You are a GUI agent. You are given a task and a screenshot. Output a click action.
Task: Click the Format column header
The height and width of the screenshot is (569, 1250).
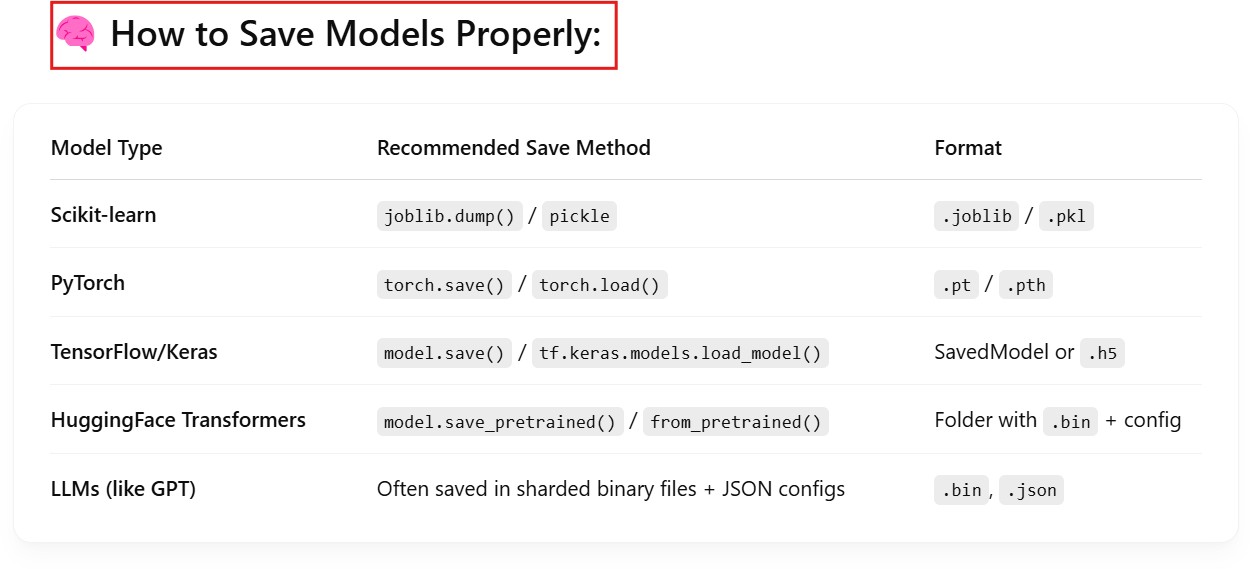(967, 148)
